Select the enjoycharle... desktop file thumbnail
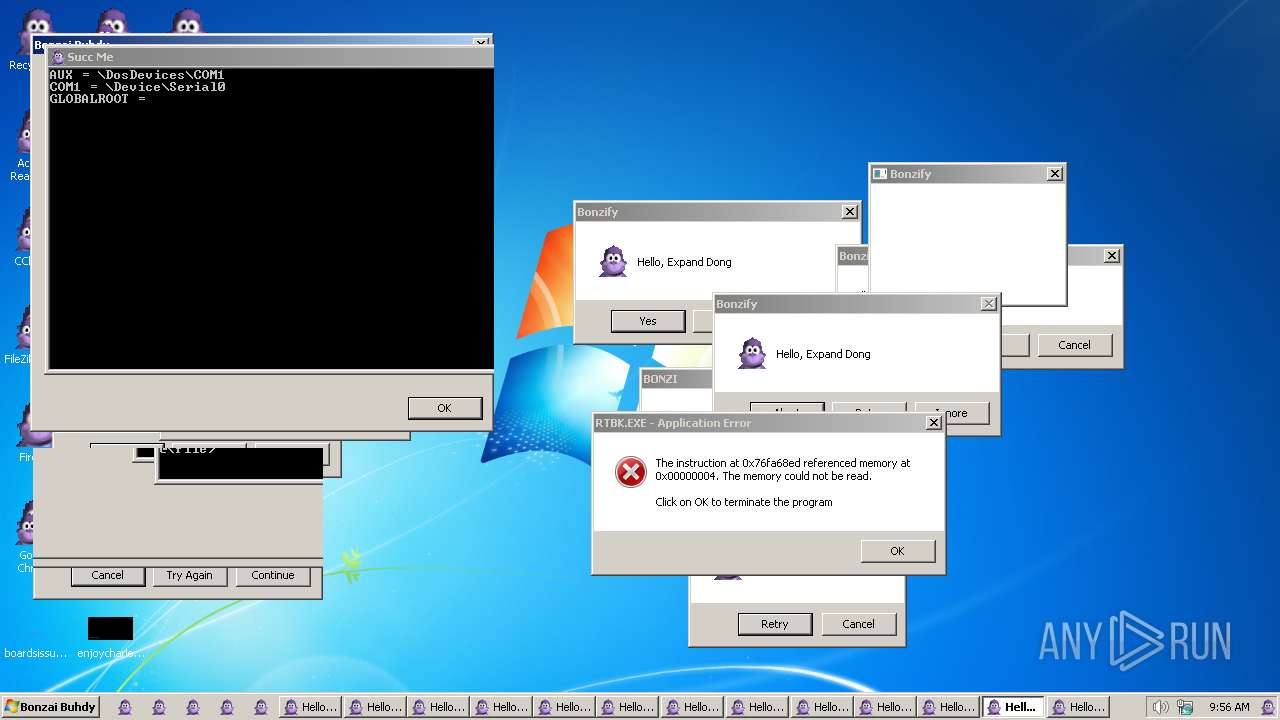The width and height of the screenshot is (1280, 720). coord(110,628)
